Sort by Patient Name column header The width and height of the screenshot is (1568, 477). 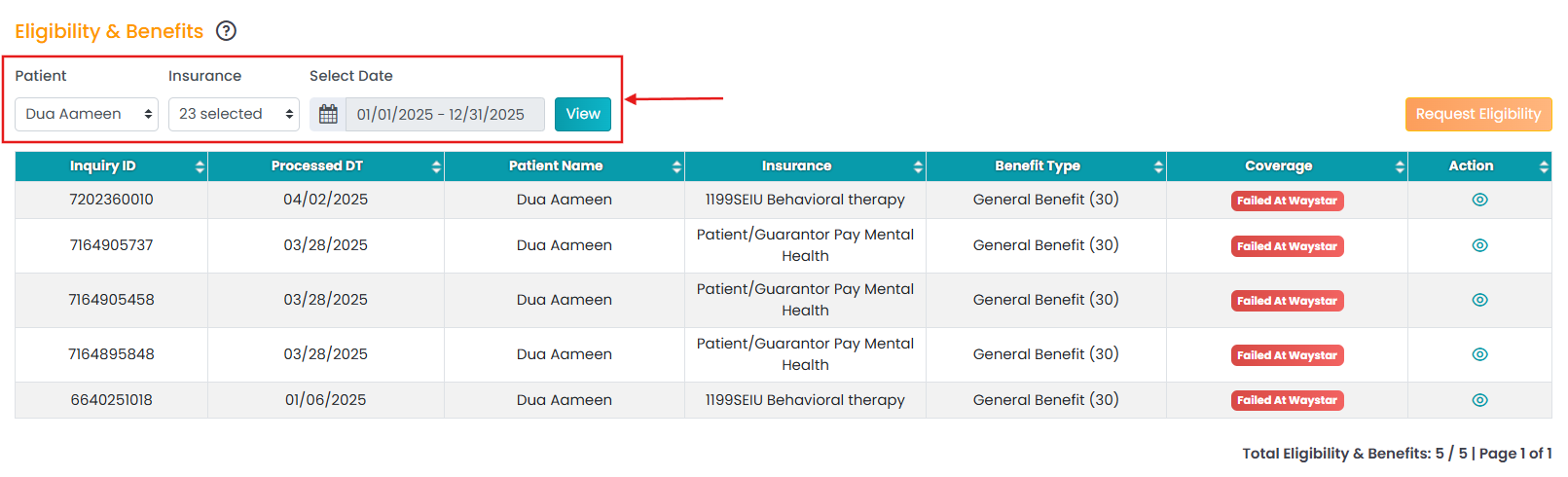coord(564,166)
